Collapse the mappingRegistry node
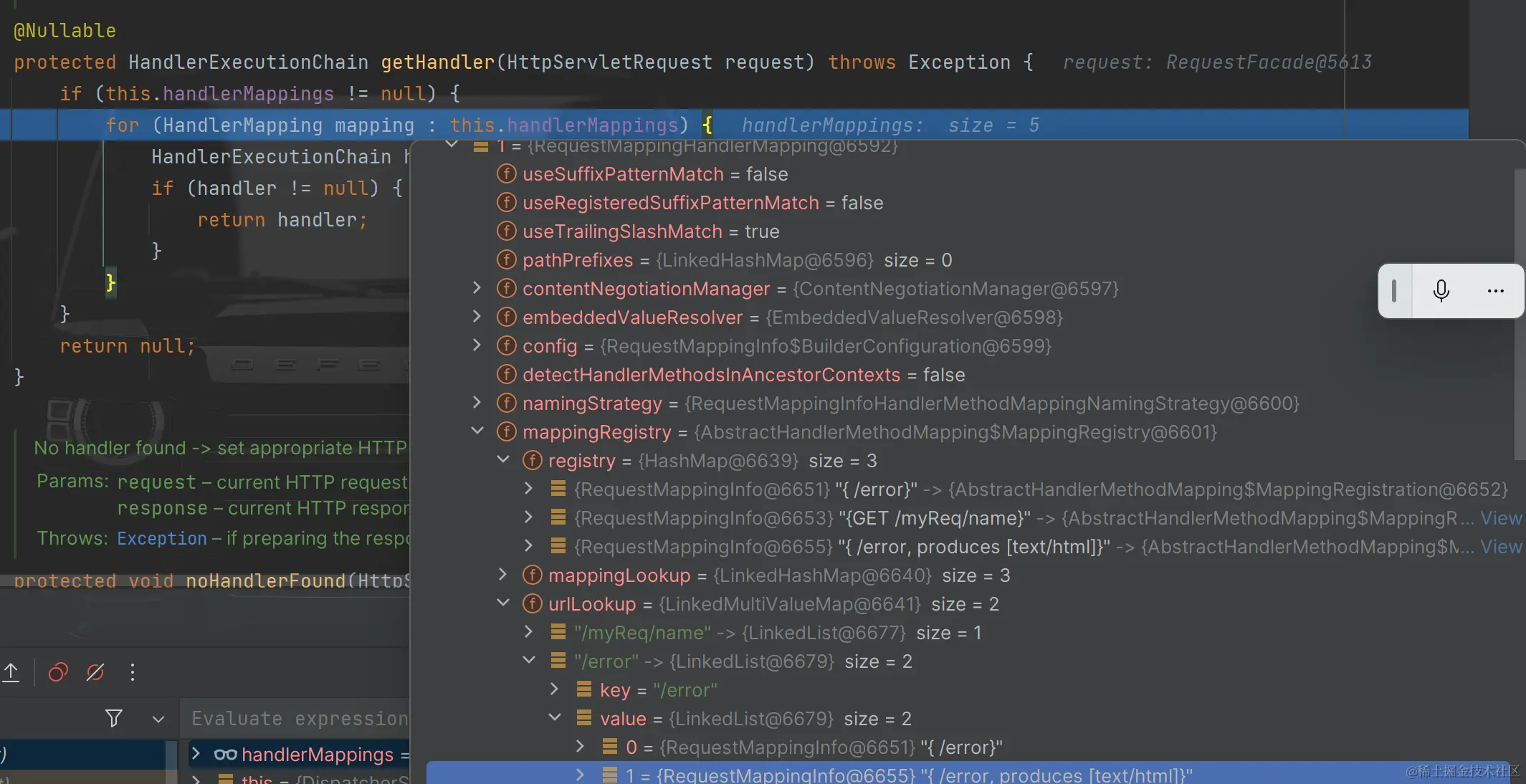 point(477,431)
